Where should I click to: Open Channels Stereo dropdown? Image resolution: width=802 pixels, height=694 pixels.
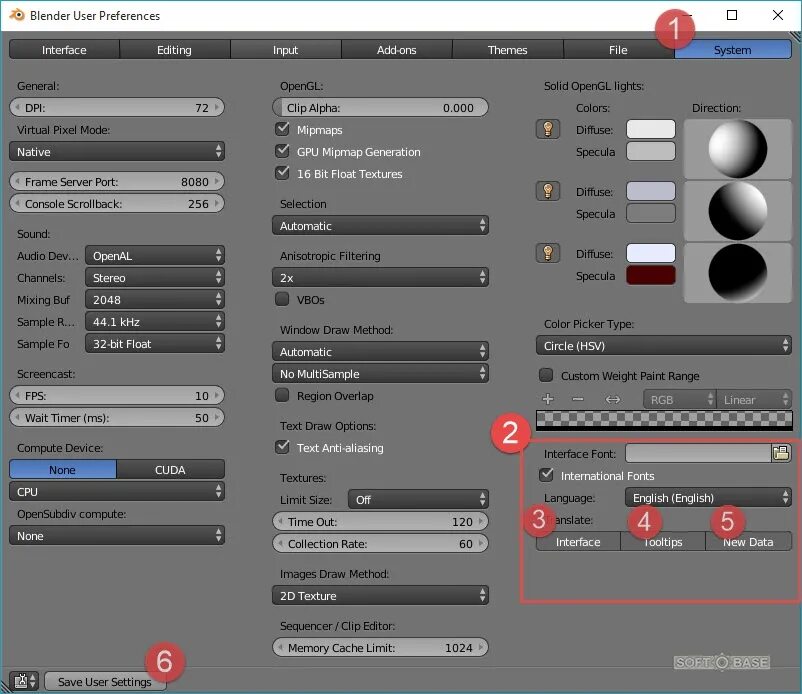(154, 277)
